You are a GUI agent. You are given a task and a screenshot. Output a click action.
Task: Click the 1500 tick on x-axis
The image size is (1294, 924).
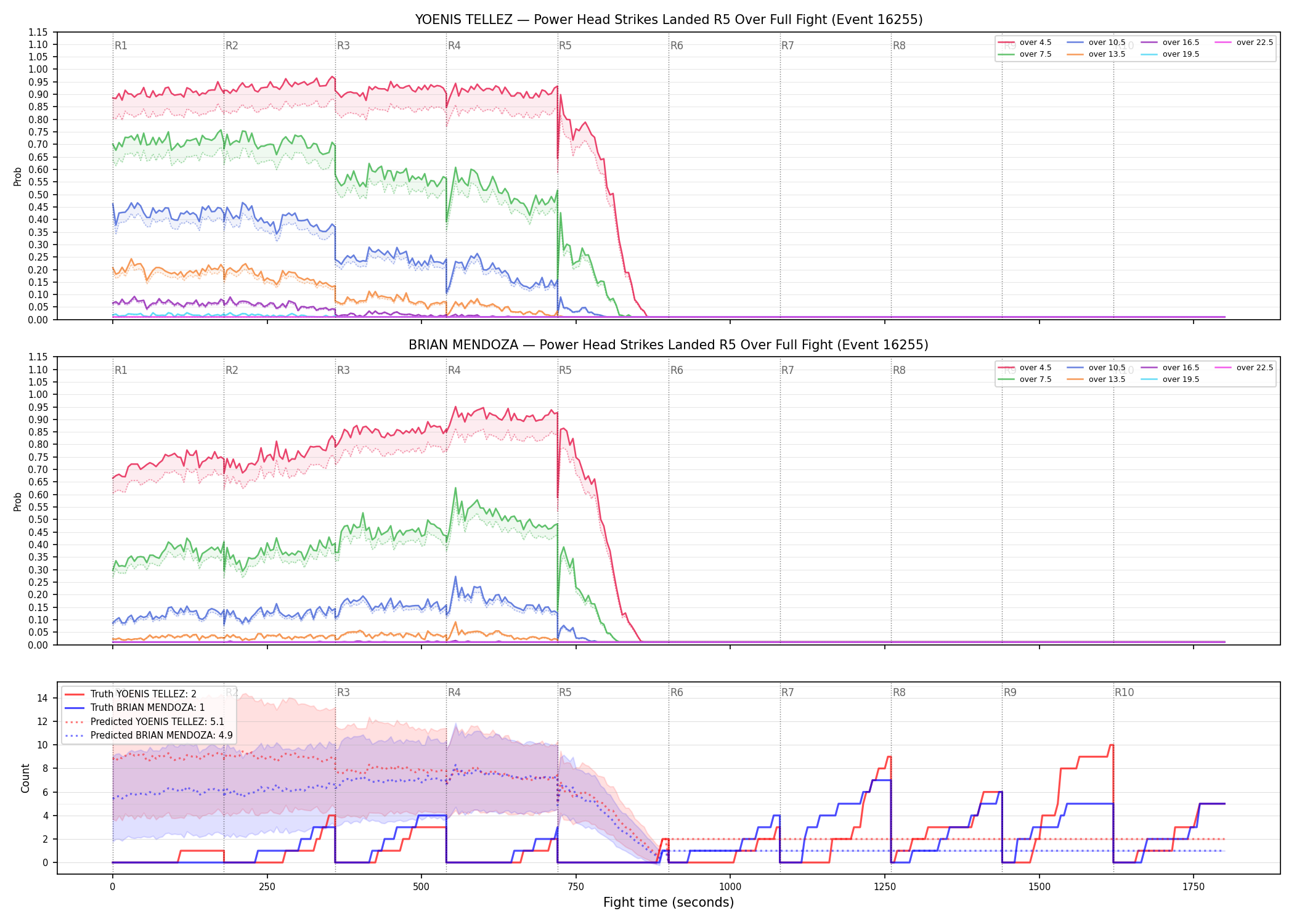1040,887
